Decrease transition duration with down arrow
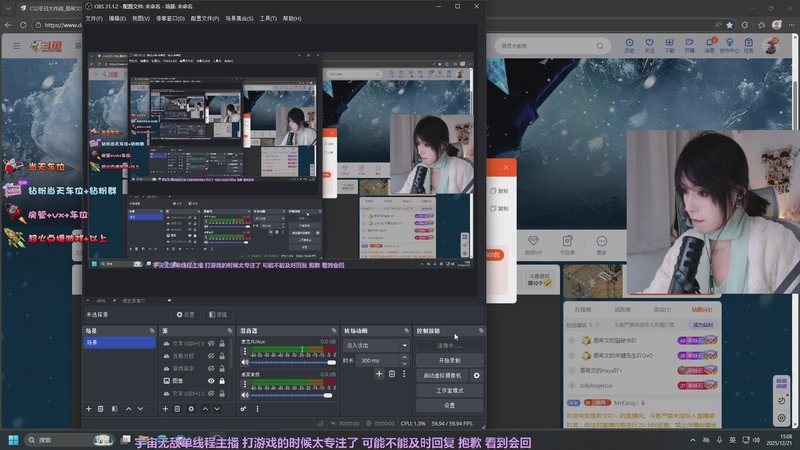The width and height of the screenshot is (800, 450). pos(405,363)
